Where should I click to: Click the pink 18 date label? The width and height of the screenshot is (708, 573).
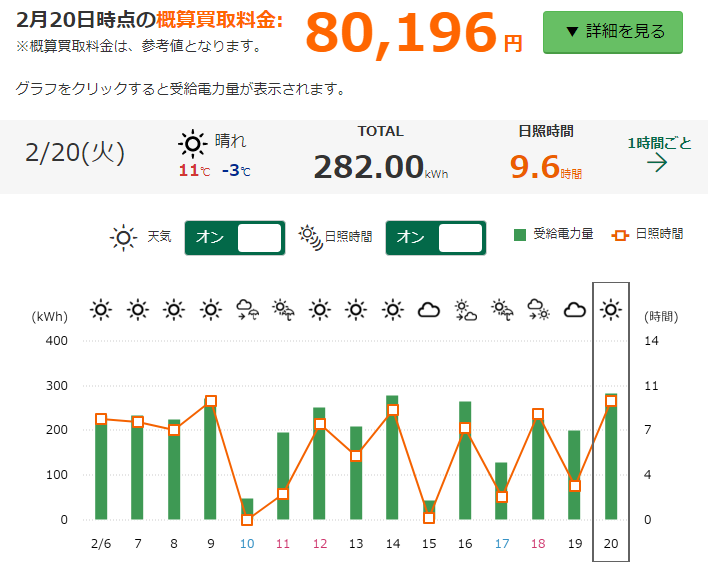pos(538,544)
